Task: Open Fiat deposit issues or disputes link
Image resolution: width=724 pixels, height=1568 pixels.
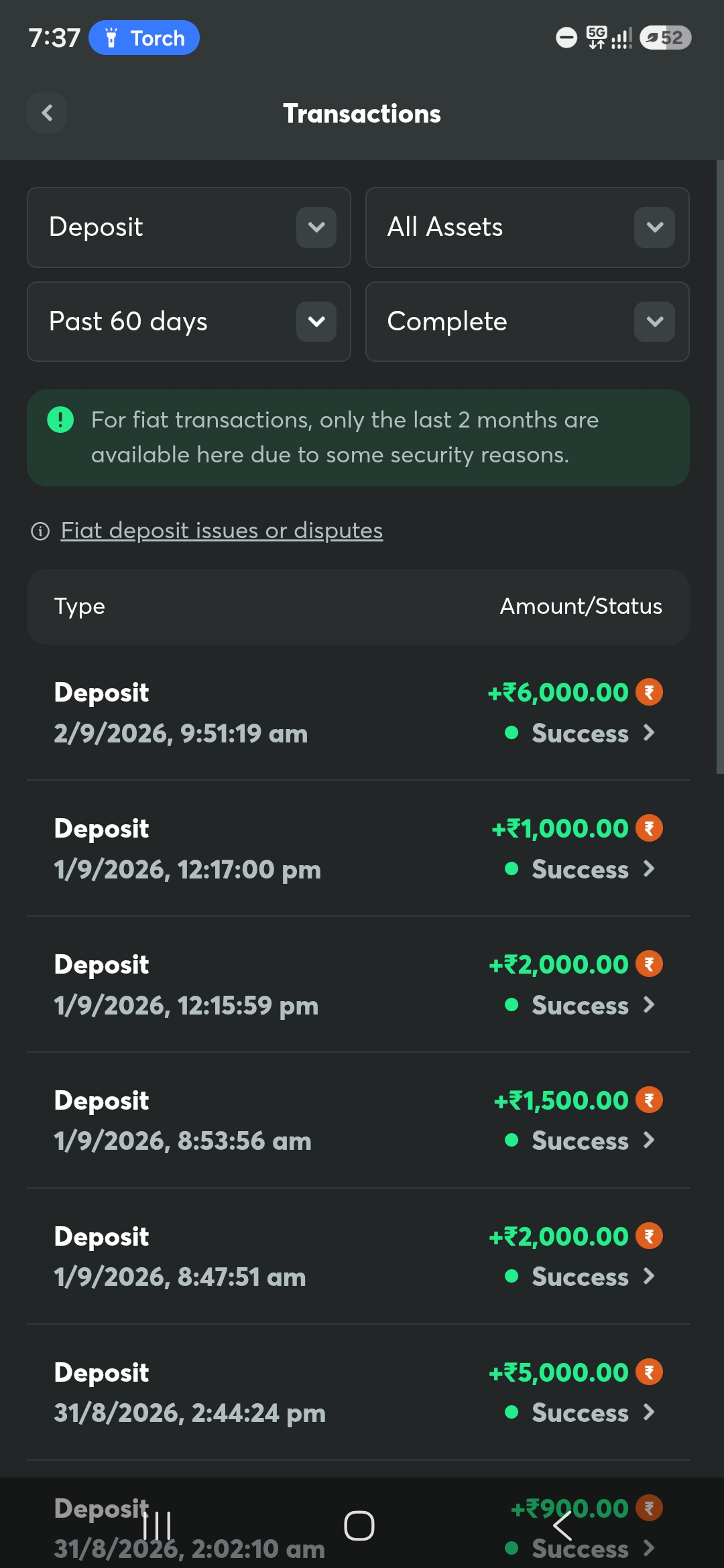Action: [222, 531]
